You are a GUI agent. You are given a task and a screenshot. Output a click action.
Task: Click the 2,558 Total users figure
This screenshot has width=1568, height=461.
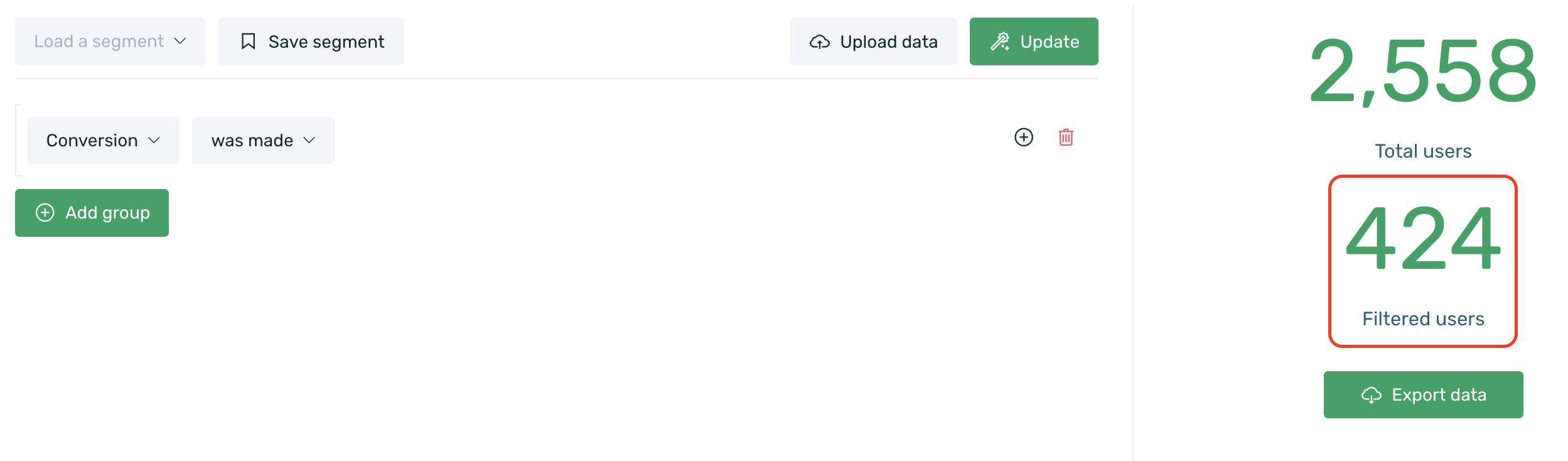[x=1423, y=71]
